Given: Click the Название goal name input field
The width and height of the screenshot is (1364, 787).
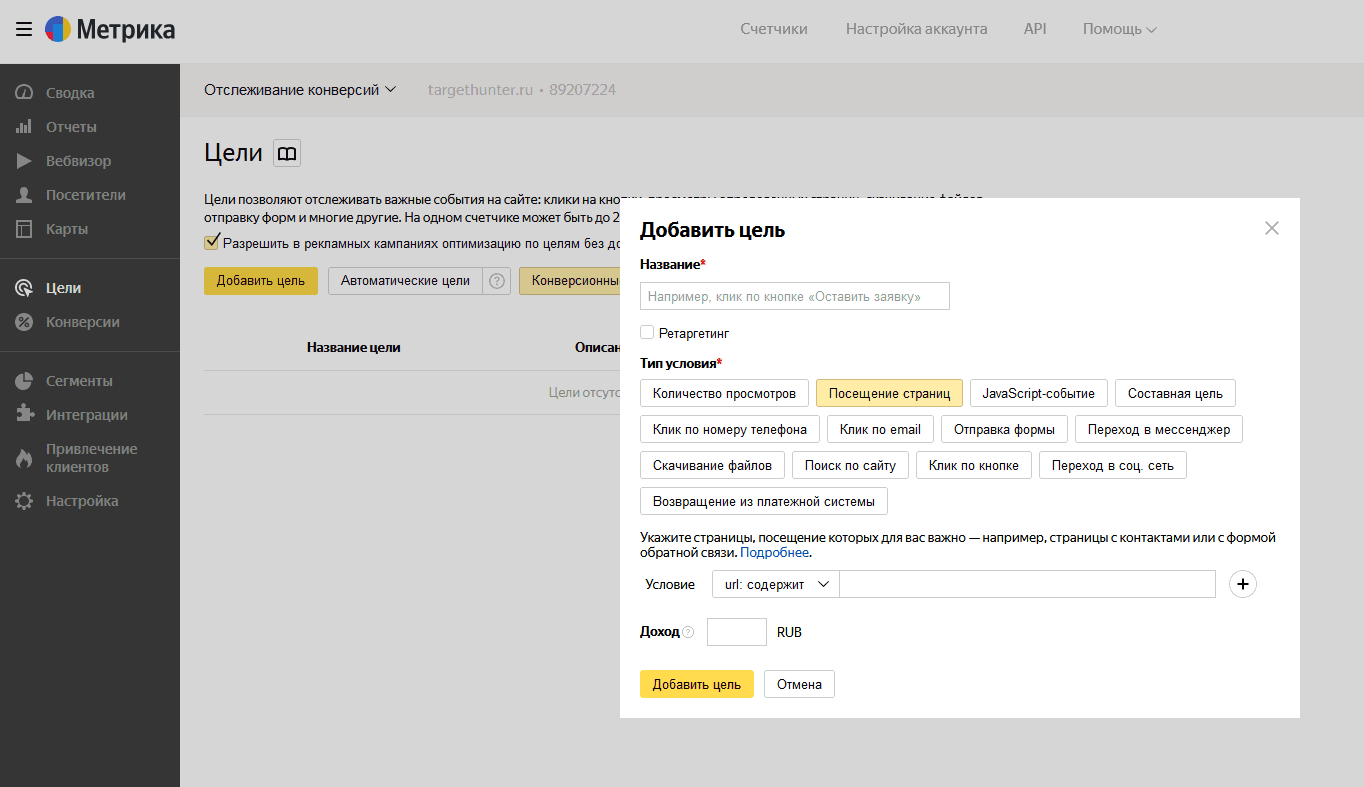Looking at the screenshot, I should point(794,296).
